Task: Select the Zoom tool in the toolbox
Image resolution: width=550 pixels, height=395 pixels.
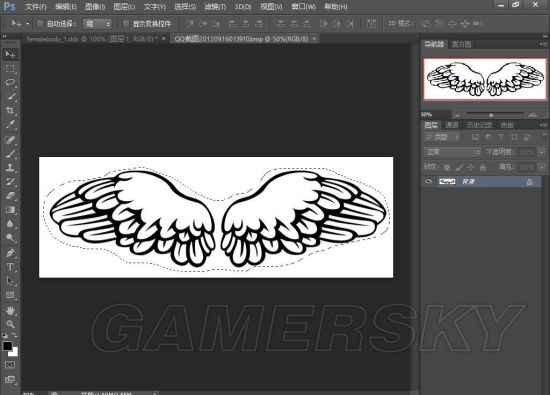Action: (x=10, y=324)
